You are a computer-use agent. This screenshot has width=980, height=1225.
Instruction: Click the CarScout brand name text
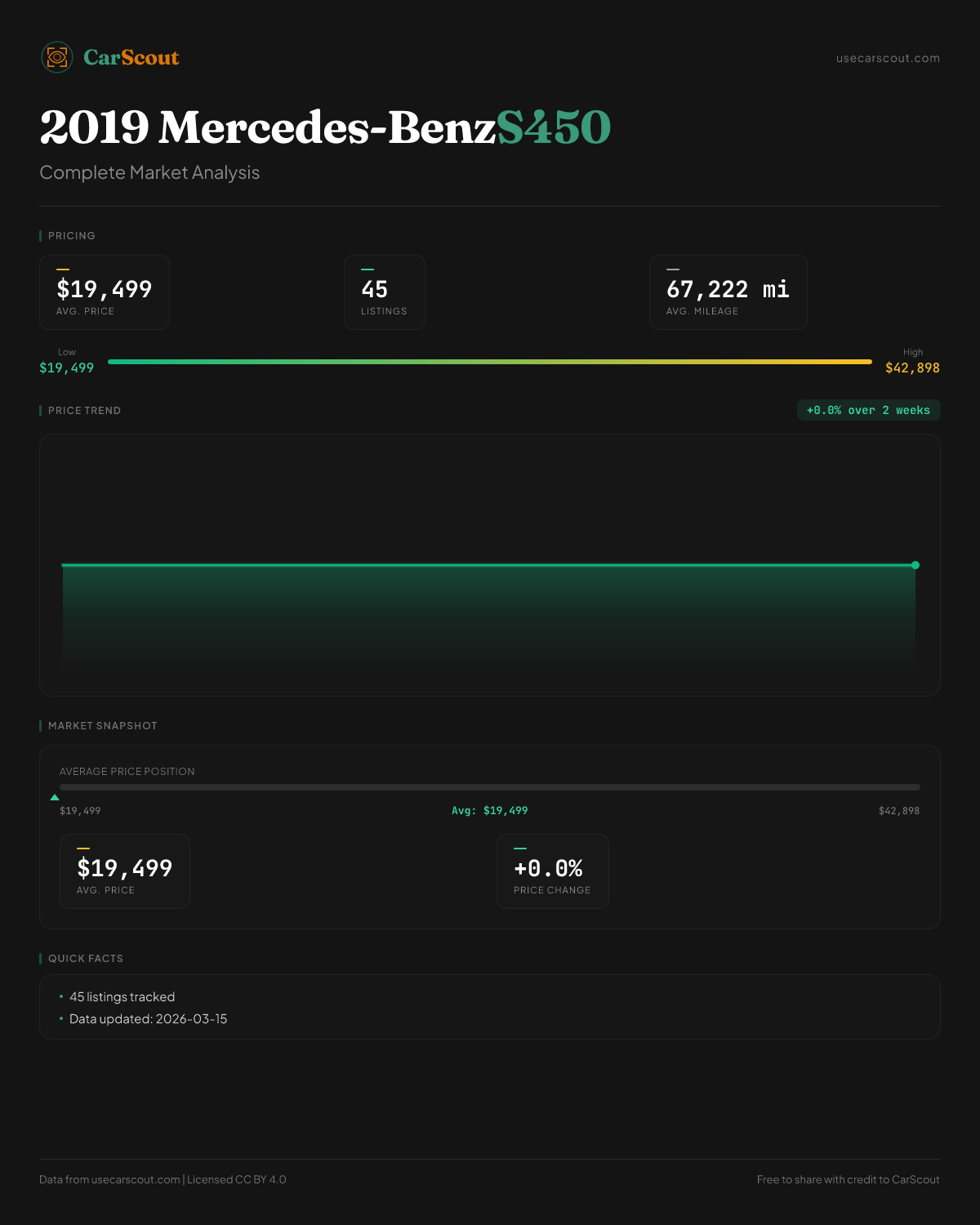(x=131, y=58)
